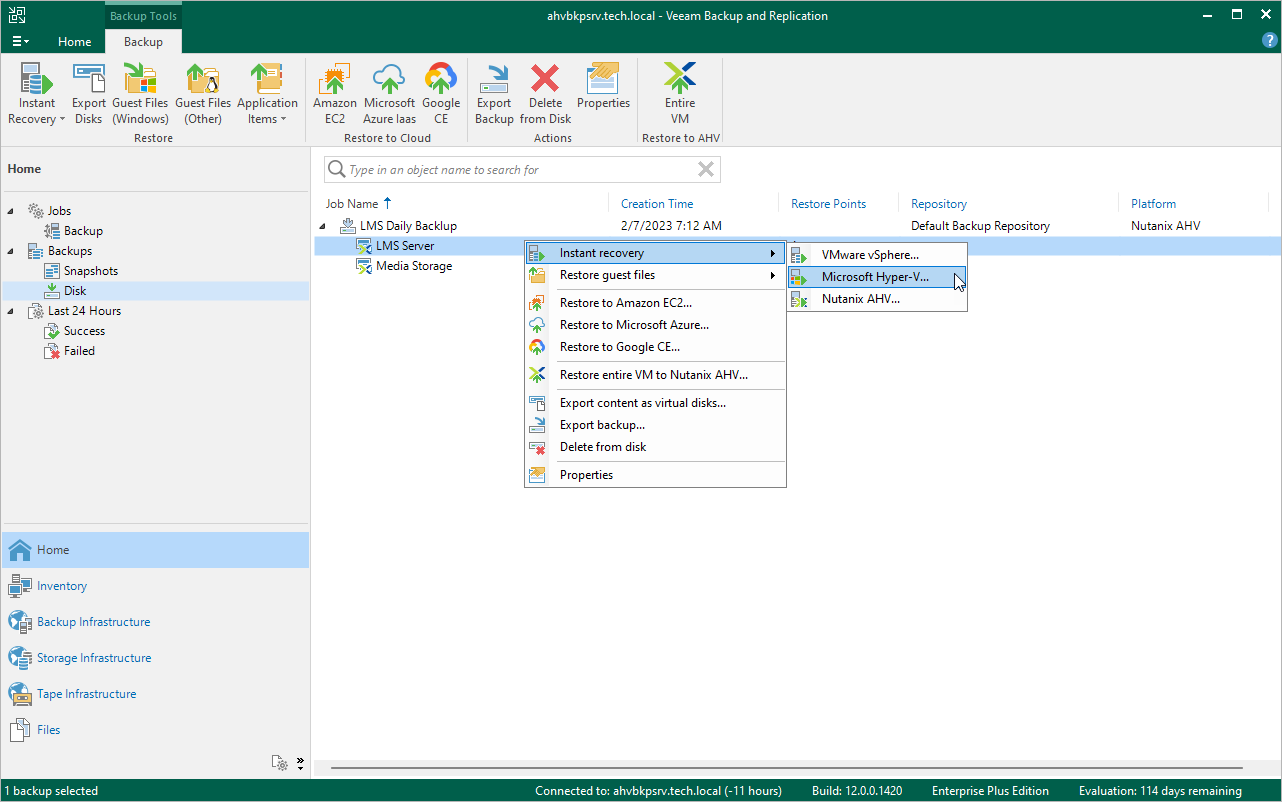1282x802 pixels.
Task: Select Snapshots under Backups in tree
Action: tap(82, 271)
